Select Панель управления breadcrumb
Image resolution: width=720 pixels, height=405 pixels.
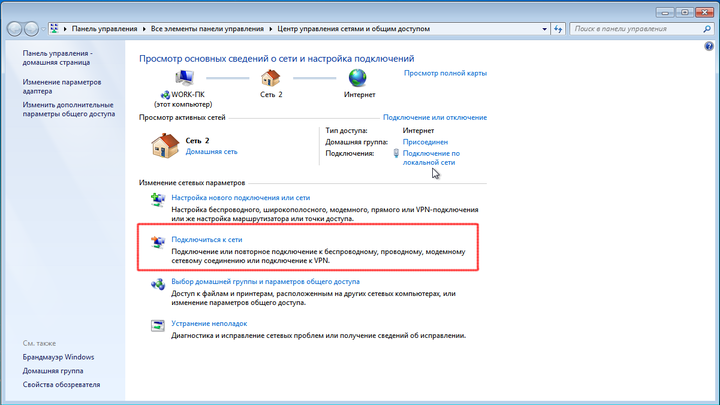(x=104, y=29)
